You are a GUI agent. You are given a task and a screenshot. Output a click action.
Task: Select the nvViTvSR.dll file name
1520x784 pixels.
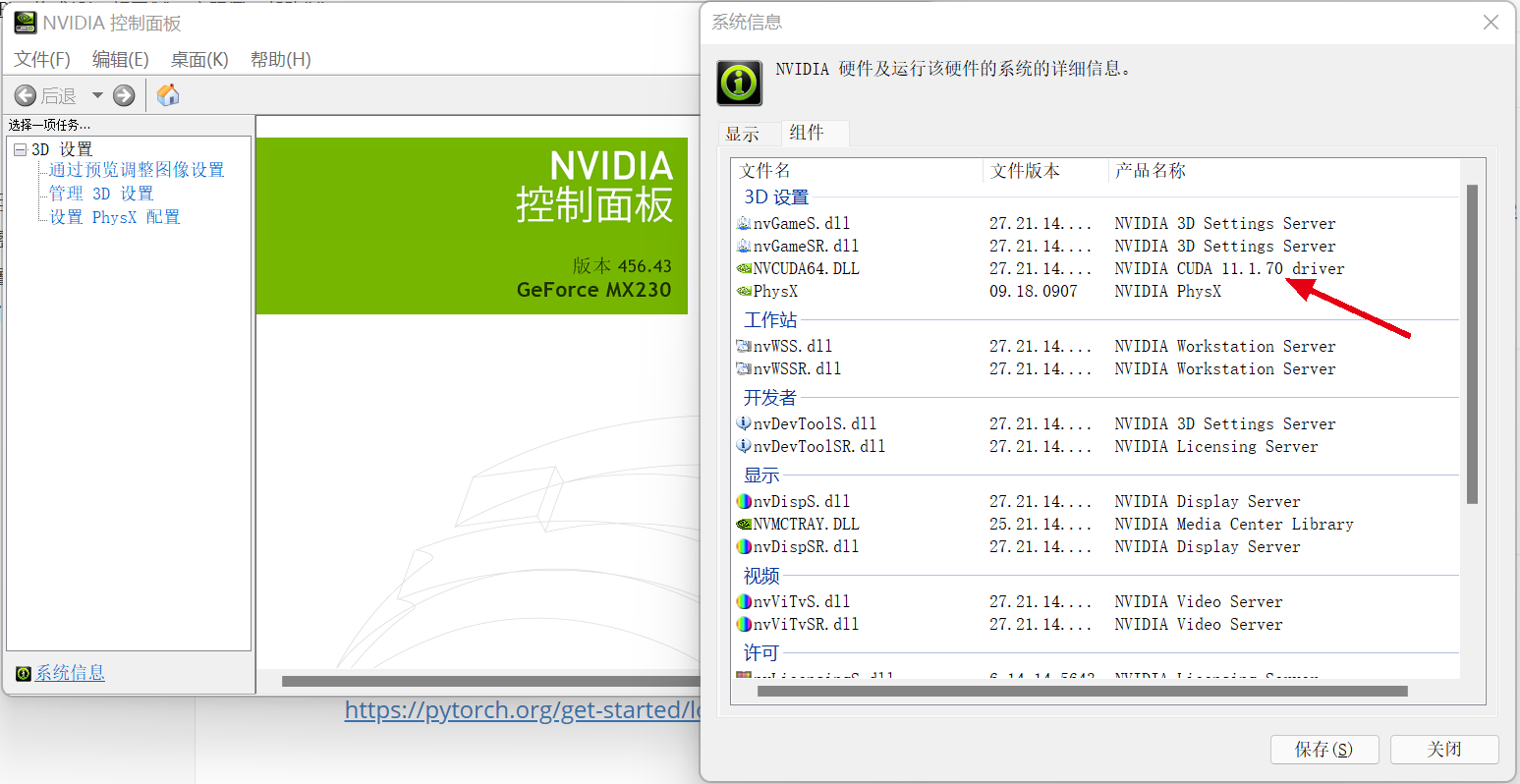click(806, 624)
